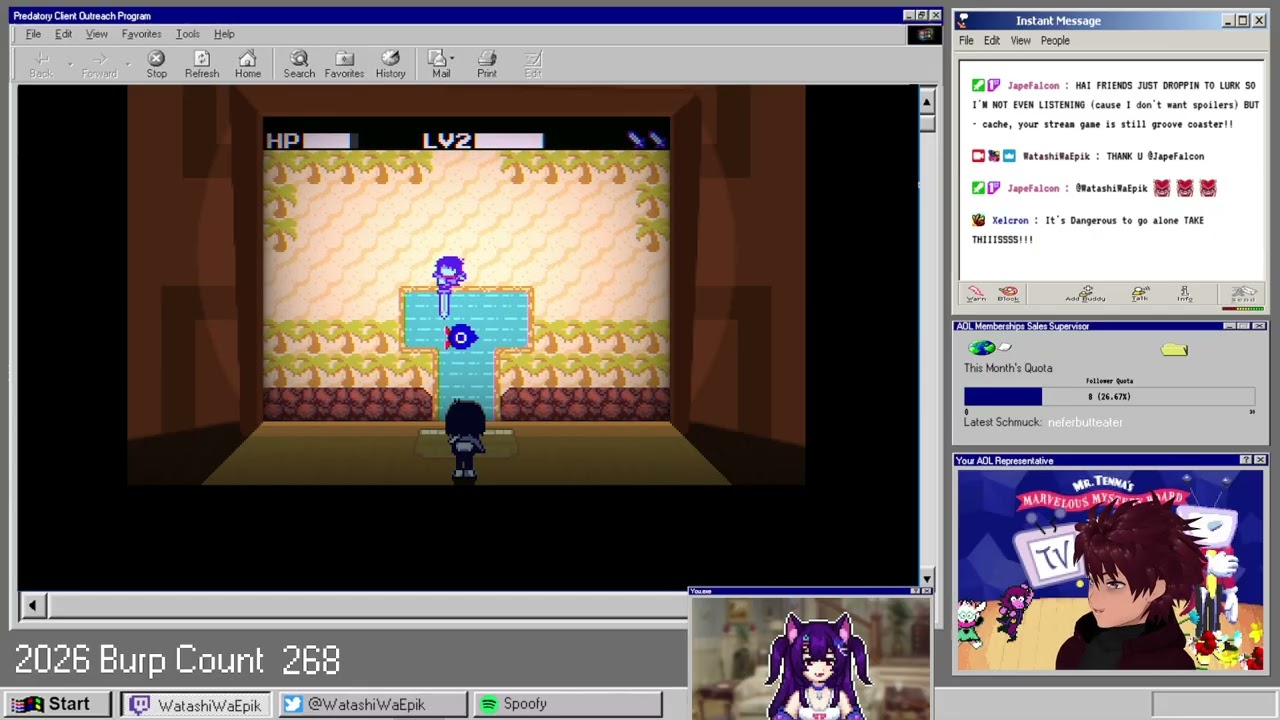Go to Home via toolbar icon
1280x720 pixels.
pos(247,59)
